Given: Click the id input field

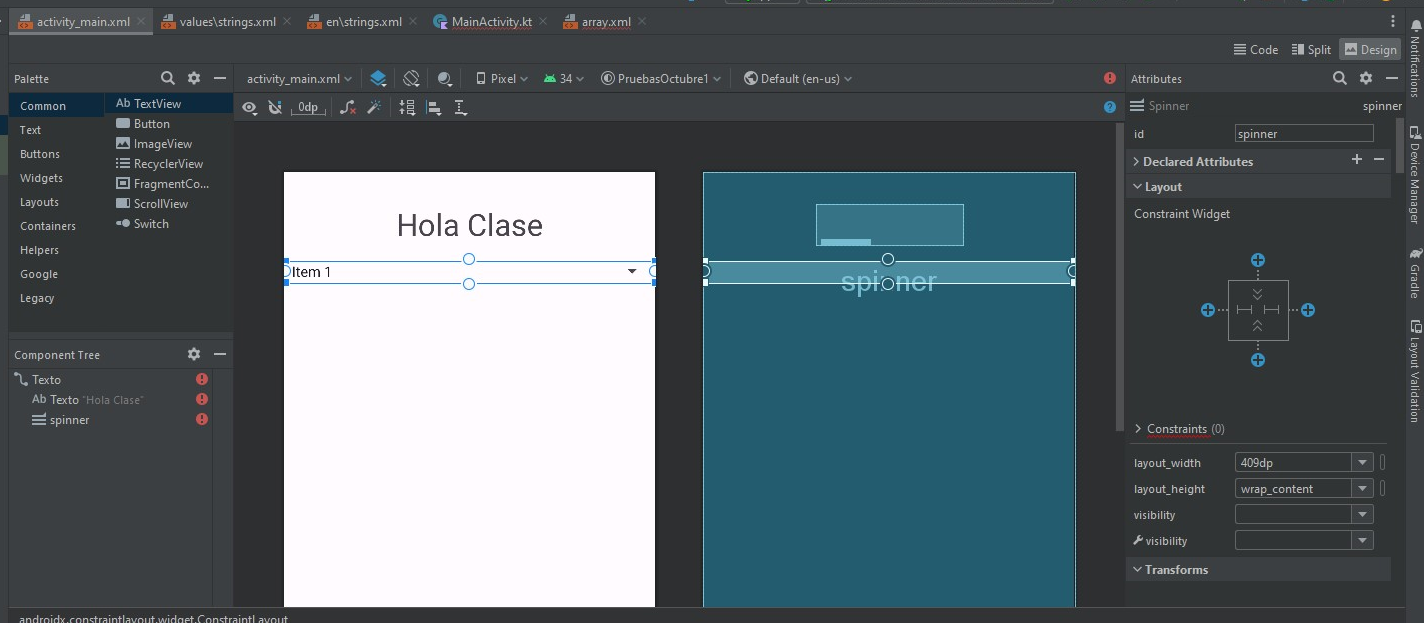Looking at the screenshot, I should pyautogui.click(x=1304, y=134).
